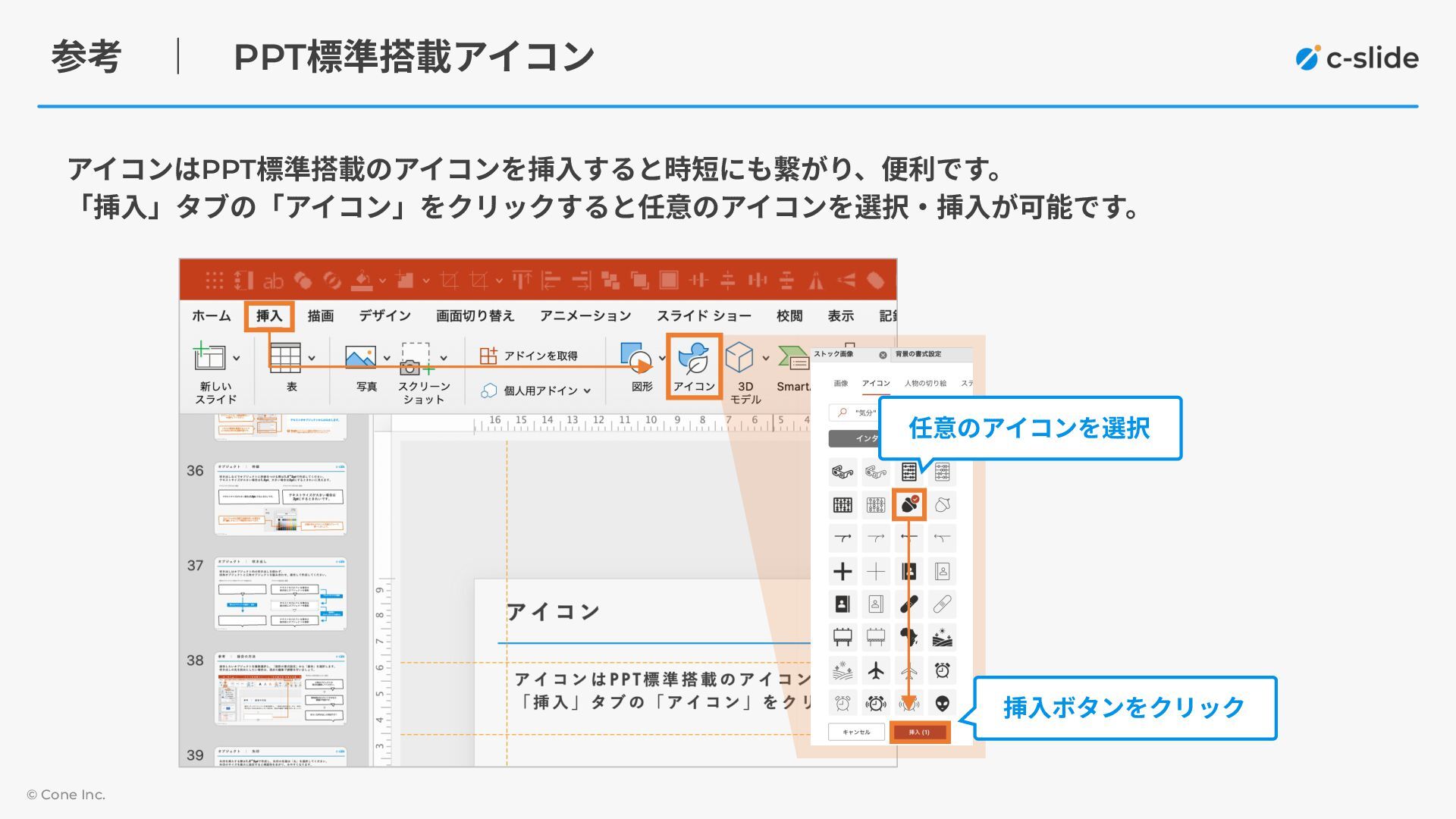Switch to the 人物の切り絵 tab
Screen dimensions: 1456x819
point(925,384)
